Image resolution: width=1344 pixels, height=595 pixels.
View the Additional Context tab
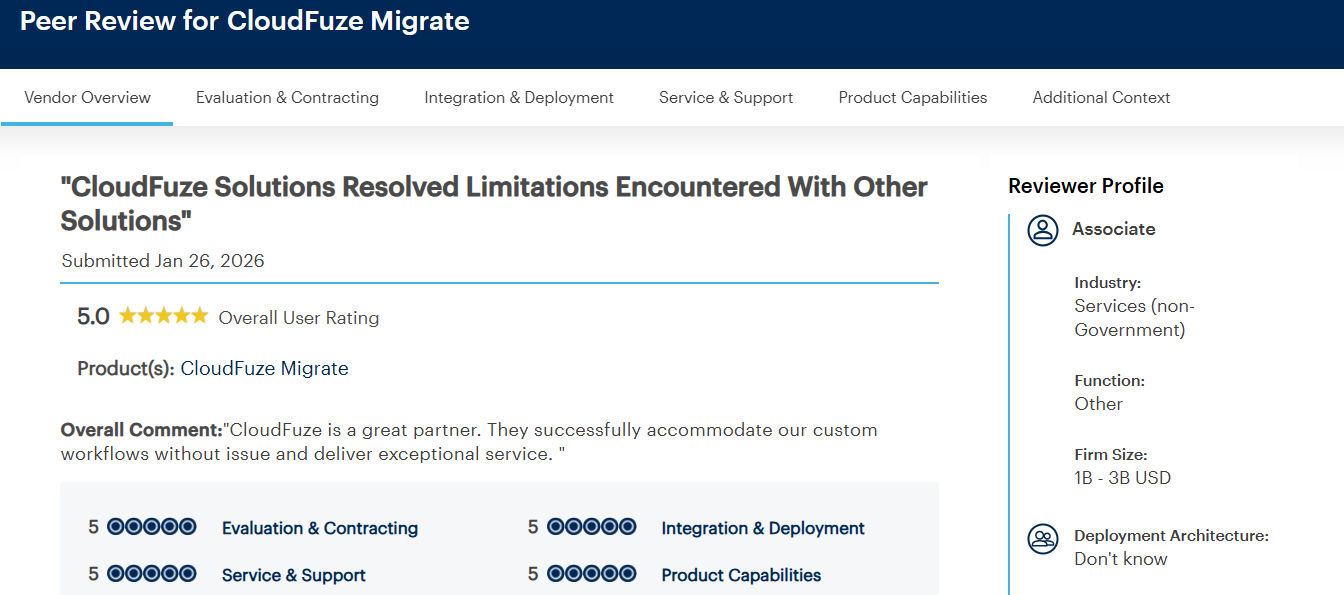coord(1101,97)
